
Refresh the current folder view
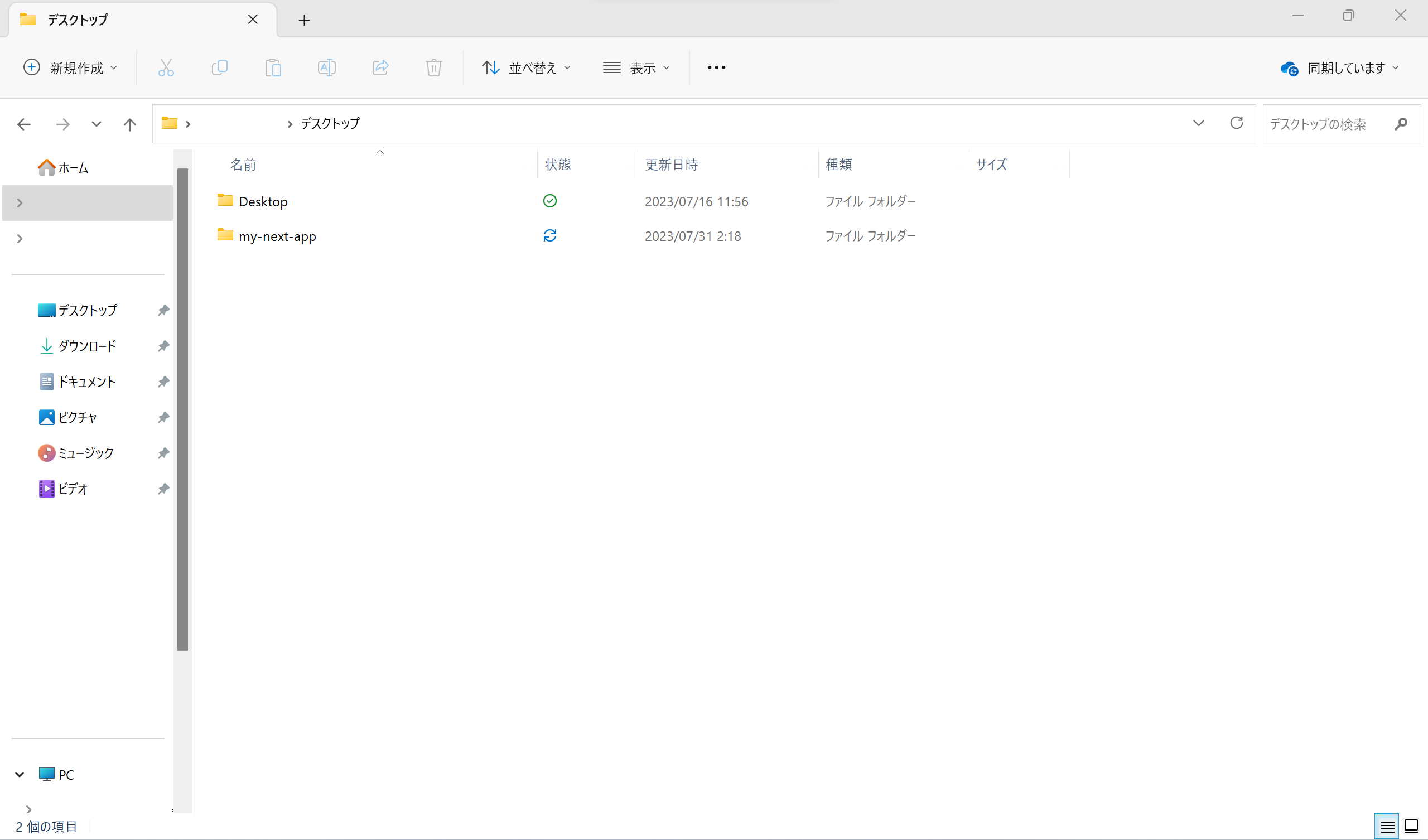1237,123
